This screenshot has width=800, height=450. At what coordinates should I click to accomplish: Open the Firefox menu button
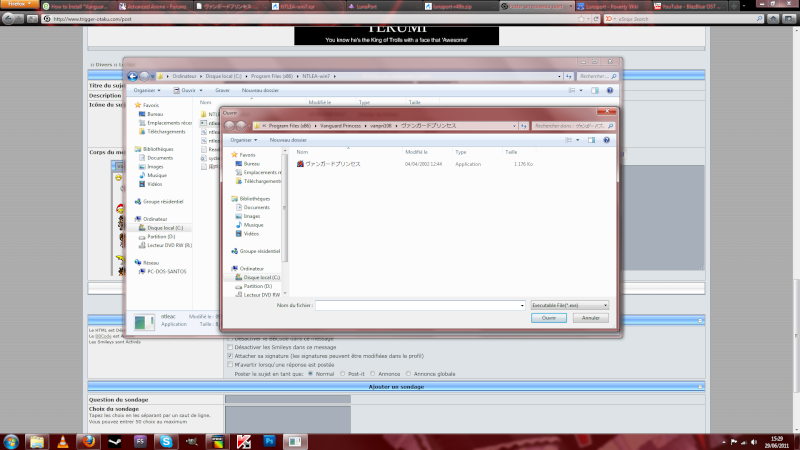coord(19,4)
